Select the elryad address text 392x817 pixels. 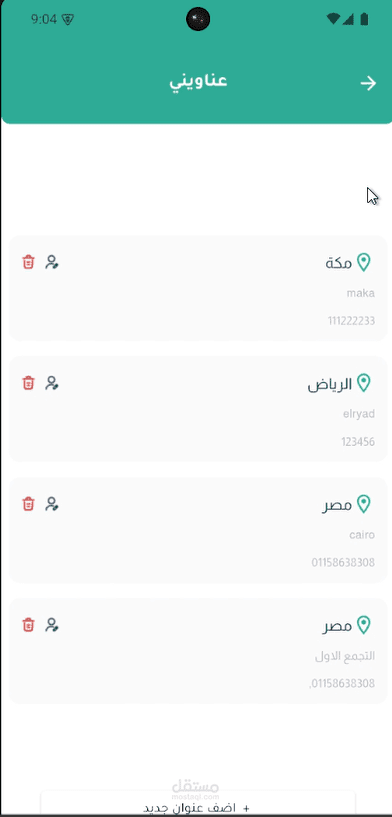pyautogui.click(x=359, y=414)
